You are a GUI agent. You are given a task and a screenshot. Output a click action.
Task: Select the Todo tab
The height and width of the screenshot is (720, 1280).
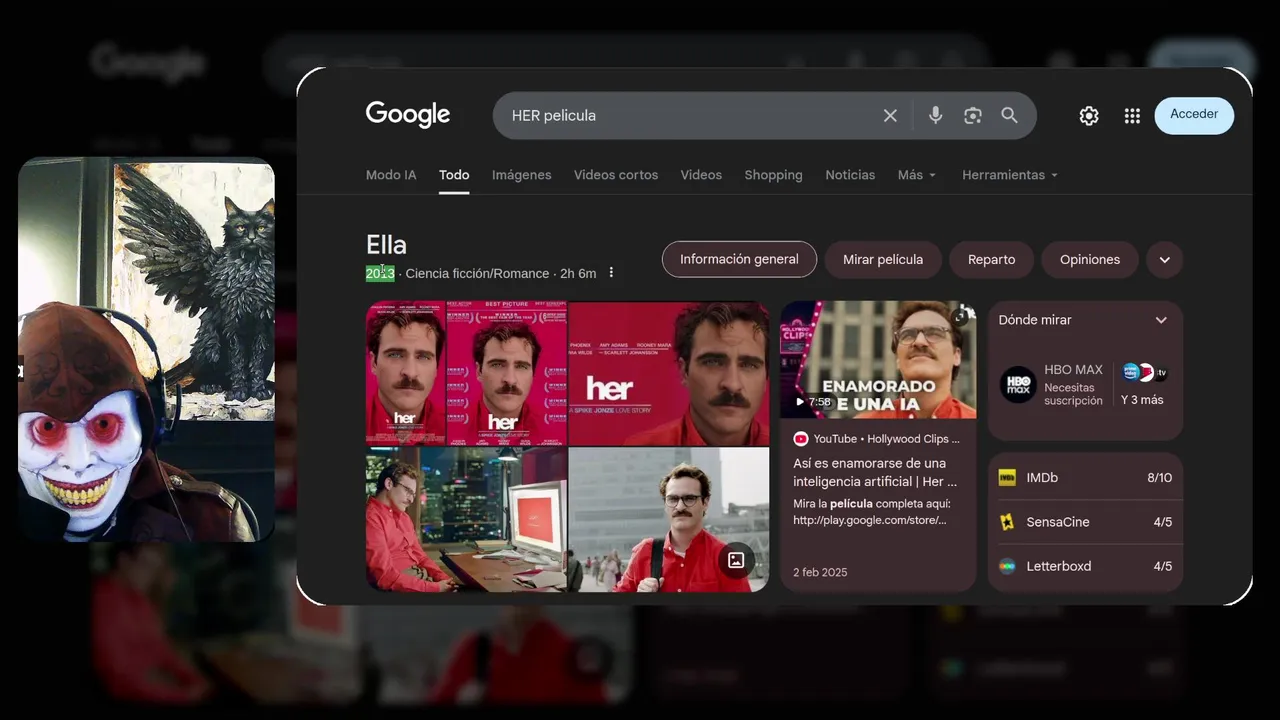point(454,175)
